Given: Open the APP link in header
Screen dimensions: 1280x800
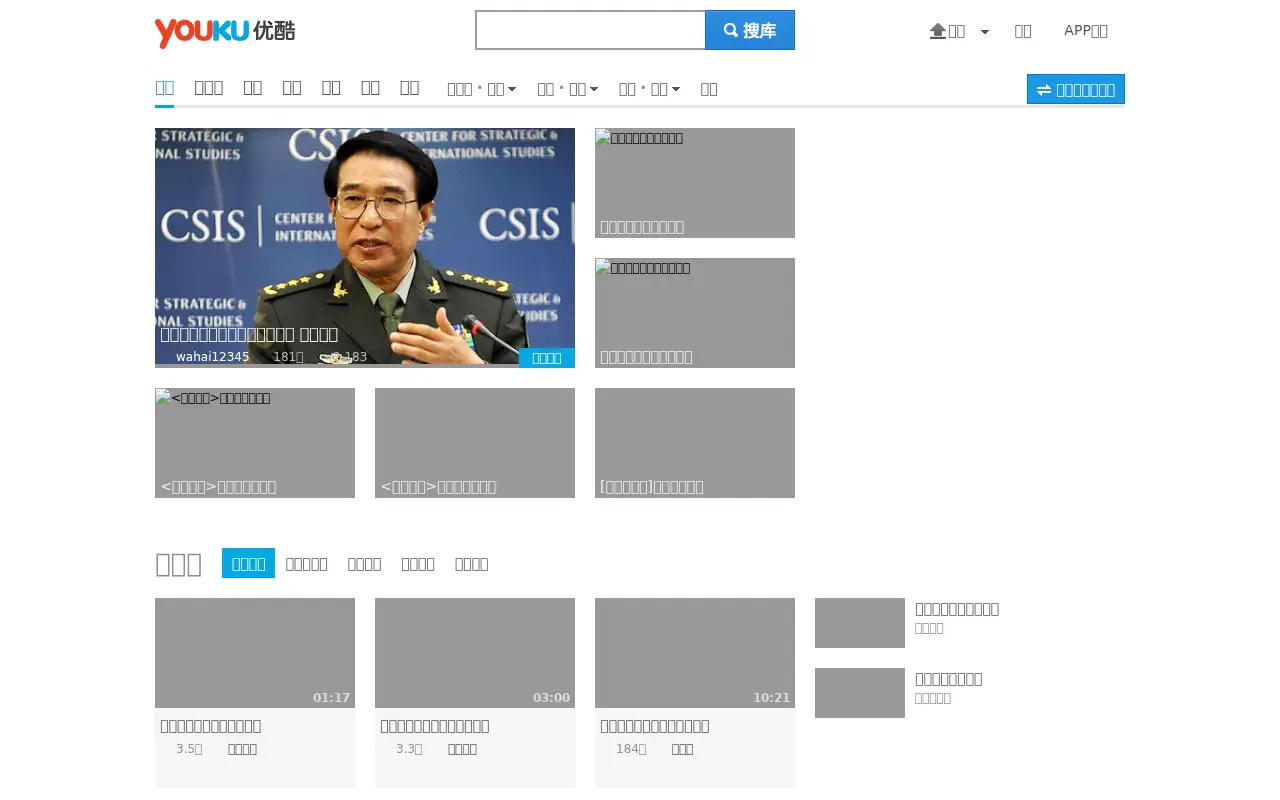Looking at the screenshot, I should click(x=1086, y=30).
